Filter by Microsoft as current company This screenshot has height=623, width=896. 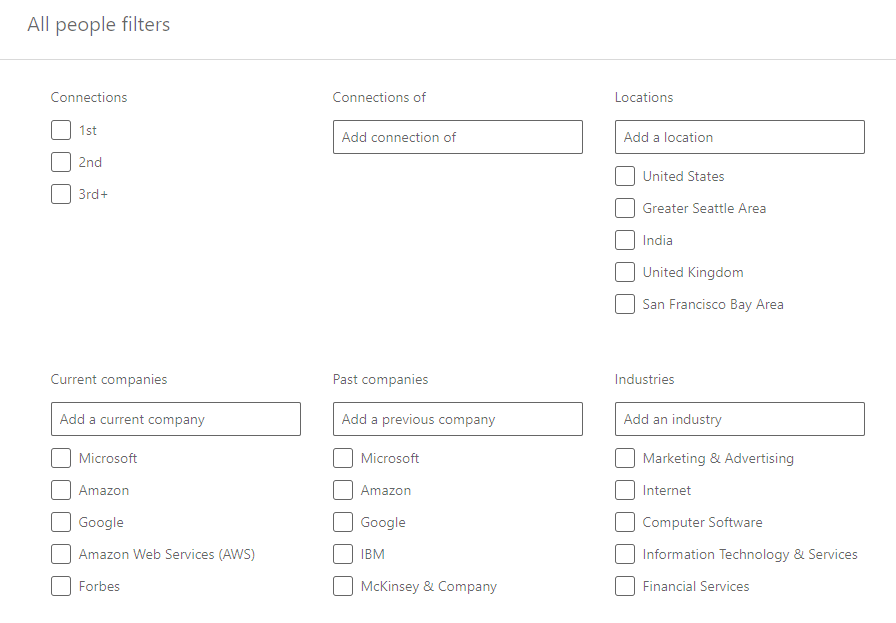(60, 458)
